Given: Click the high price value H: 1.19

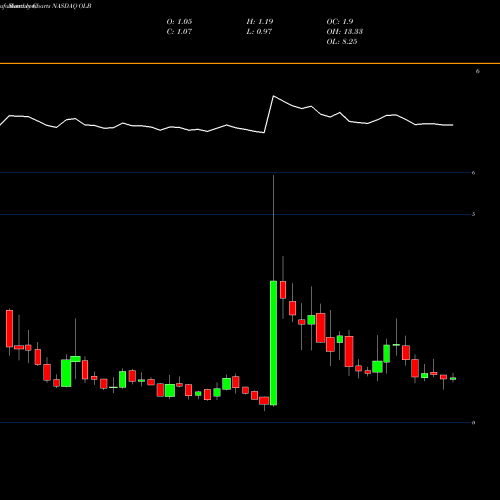Looking at the screenshot, I should click(x=260, y=22).
